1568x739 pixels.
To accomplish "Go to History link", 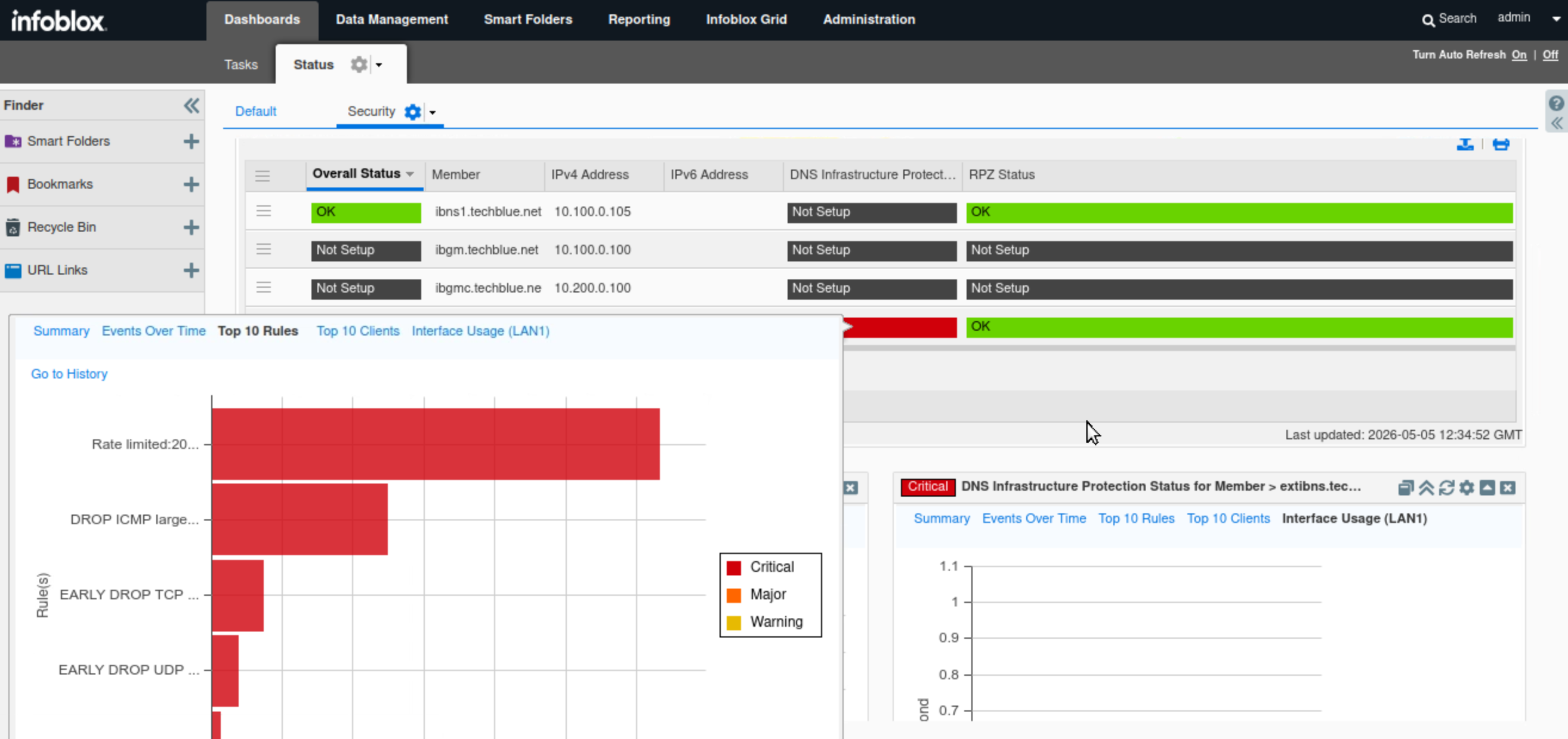I will tap(69, 374).
